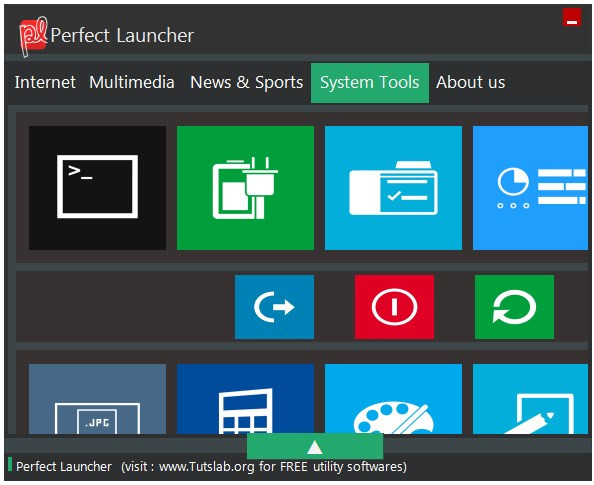Open the Task Manager pie chart tile
This screenshot has width=594, height=485.
(x=530, y=188)
